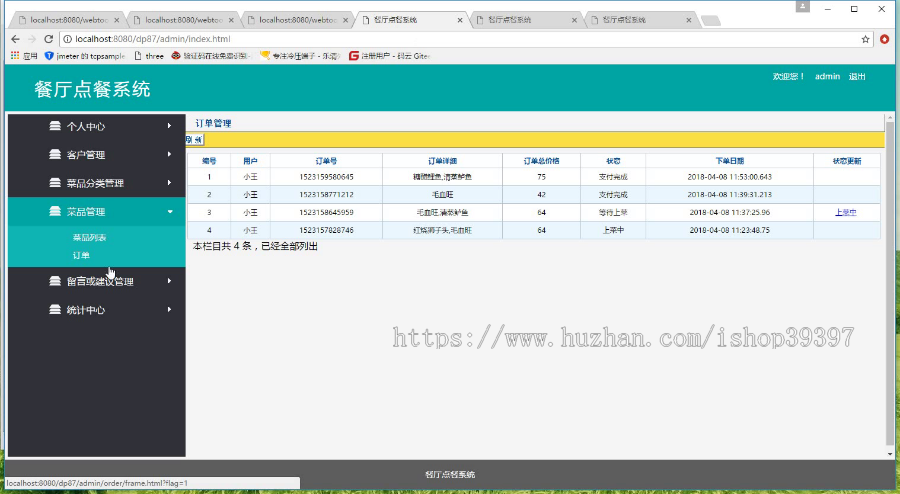Viewport: 900px width, 494px height.
Task: Select the 留言或建议管理 sidebar menu
Action: point(96,281)
